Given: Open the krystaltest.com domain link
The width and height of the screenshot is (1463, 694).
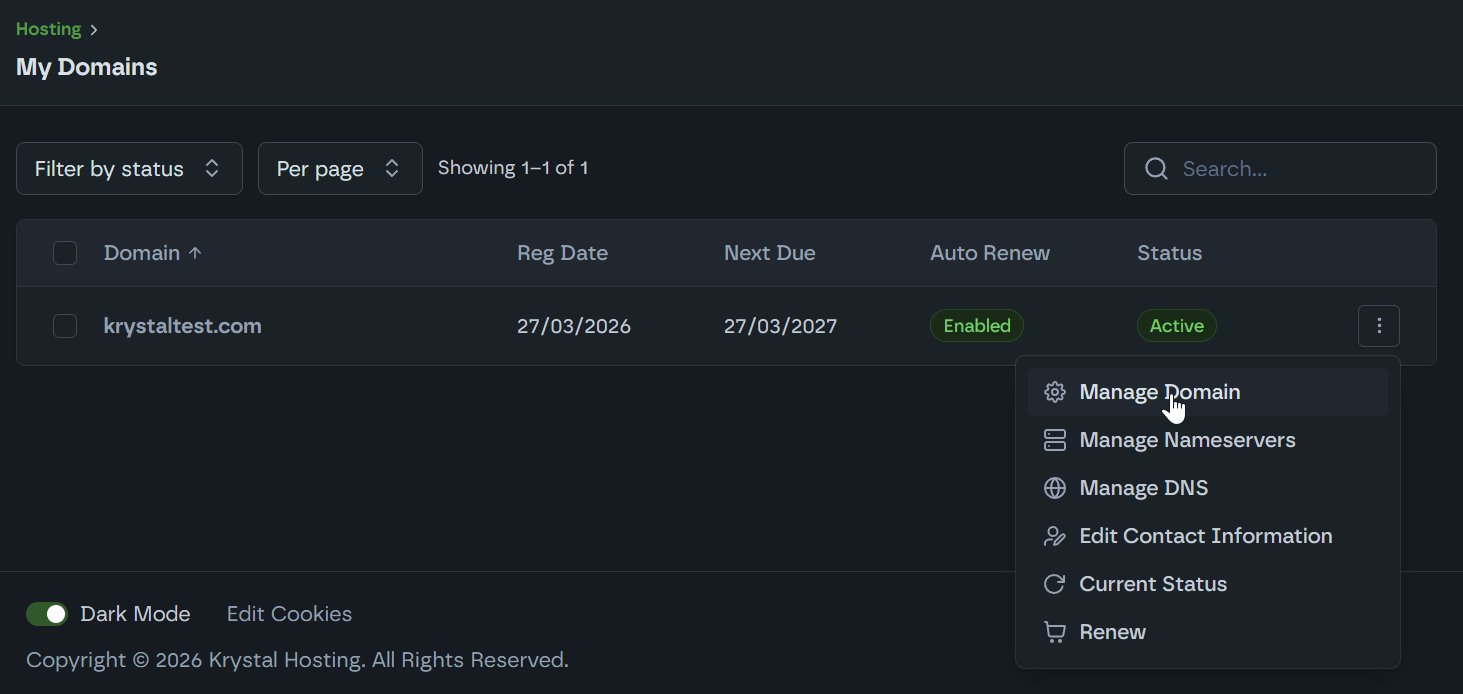Looking at the screenshot, I should (183, 326).
